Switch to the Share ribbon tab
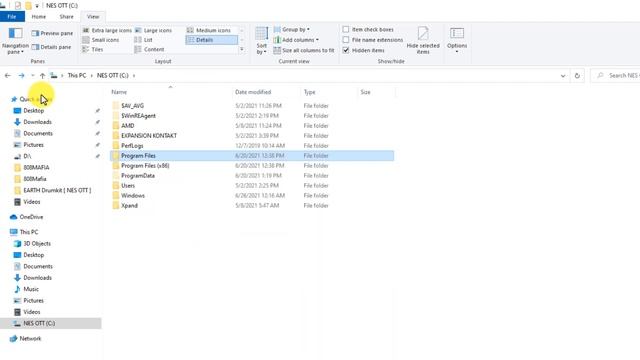 (67, 17)
